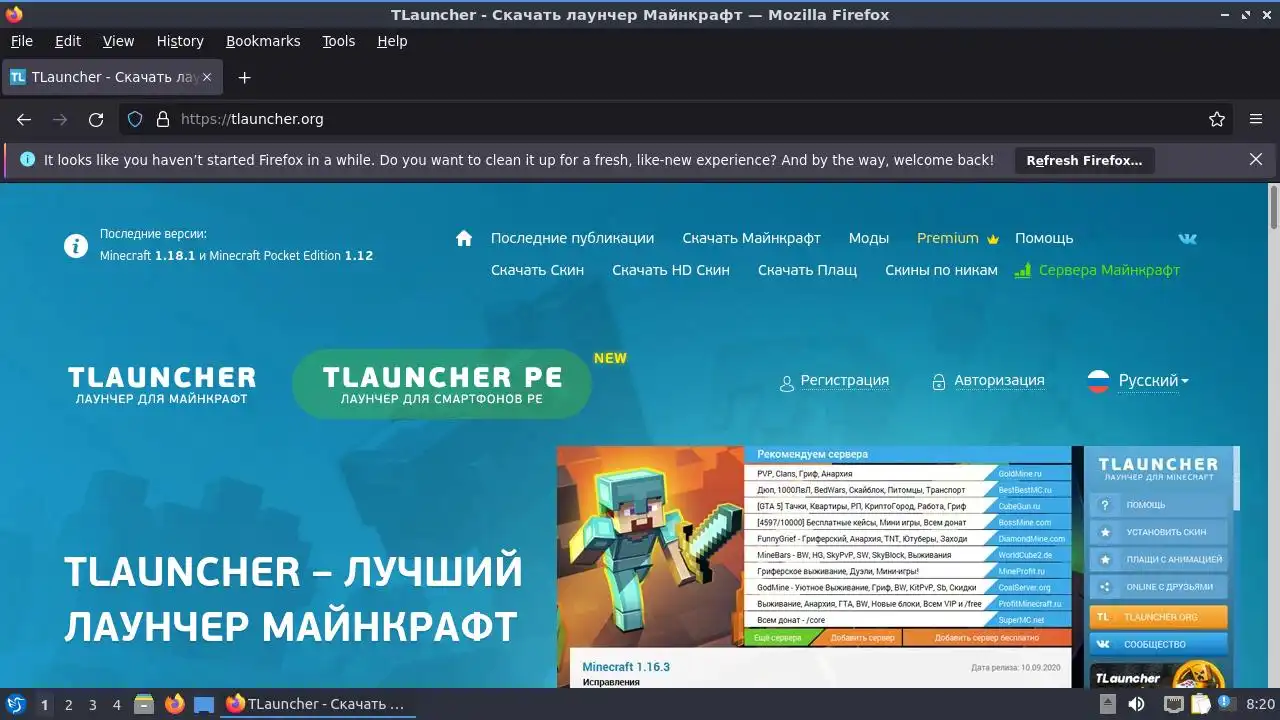This screenshot has height=720, width=1280.
Task: Click the forward navigation arrow
Action: point(60,119)
